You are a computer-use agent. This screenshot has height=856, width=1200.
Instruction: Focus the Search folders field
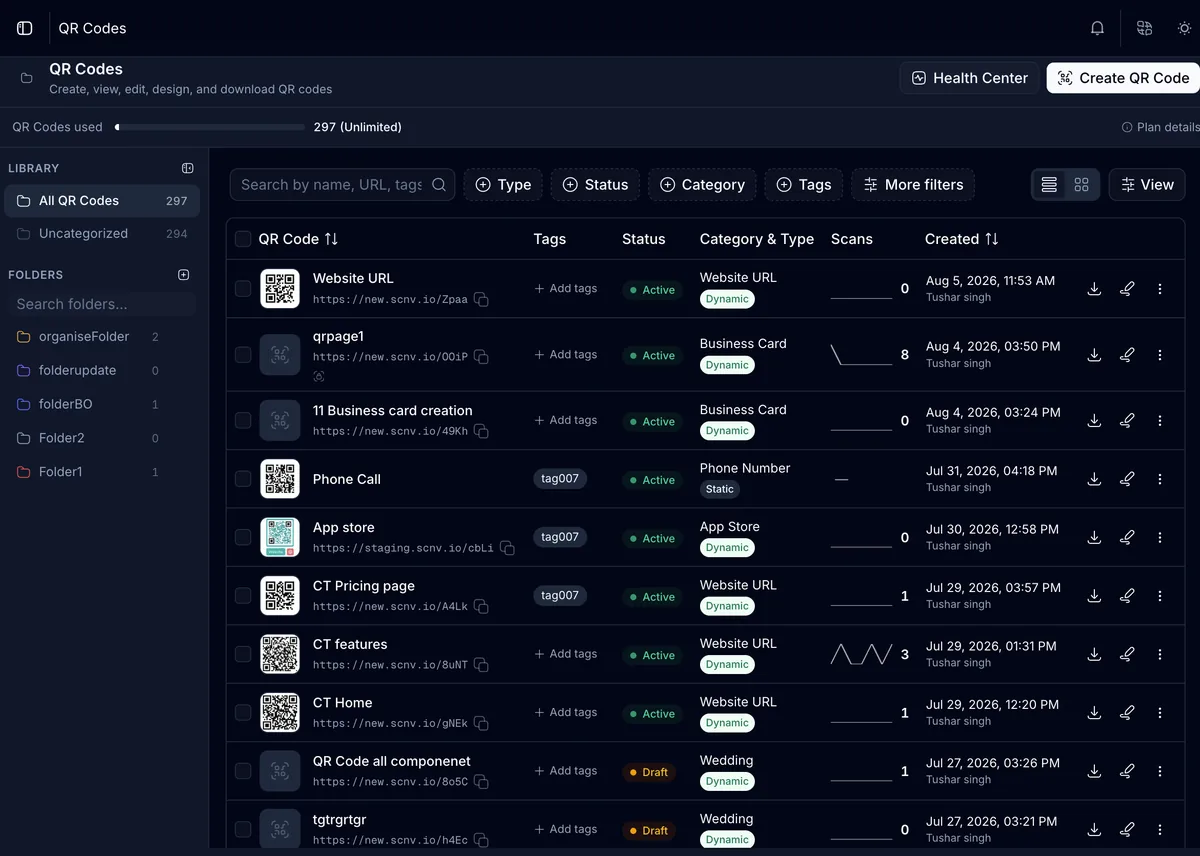(x=102, y=304)
